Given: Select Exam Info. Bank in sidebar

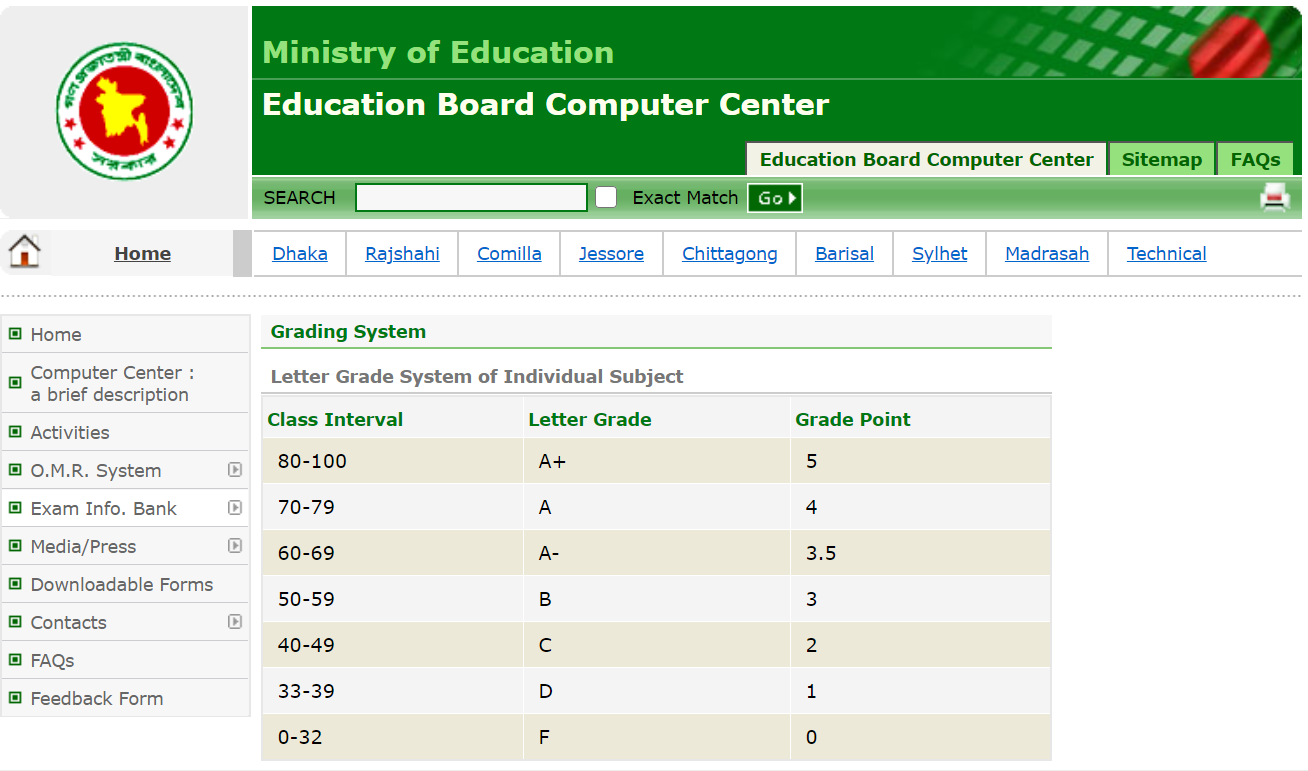Looking at the screenshot, I should (x=125, y=508).
